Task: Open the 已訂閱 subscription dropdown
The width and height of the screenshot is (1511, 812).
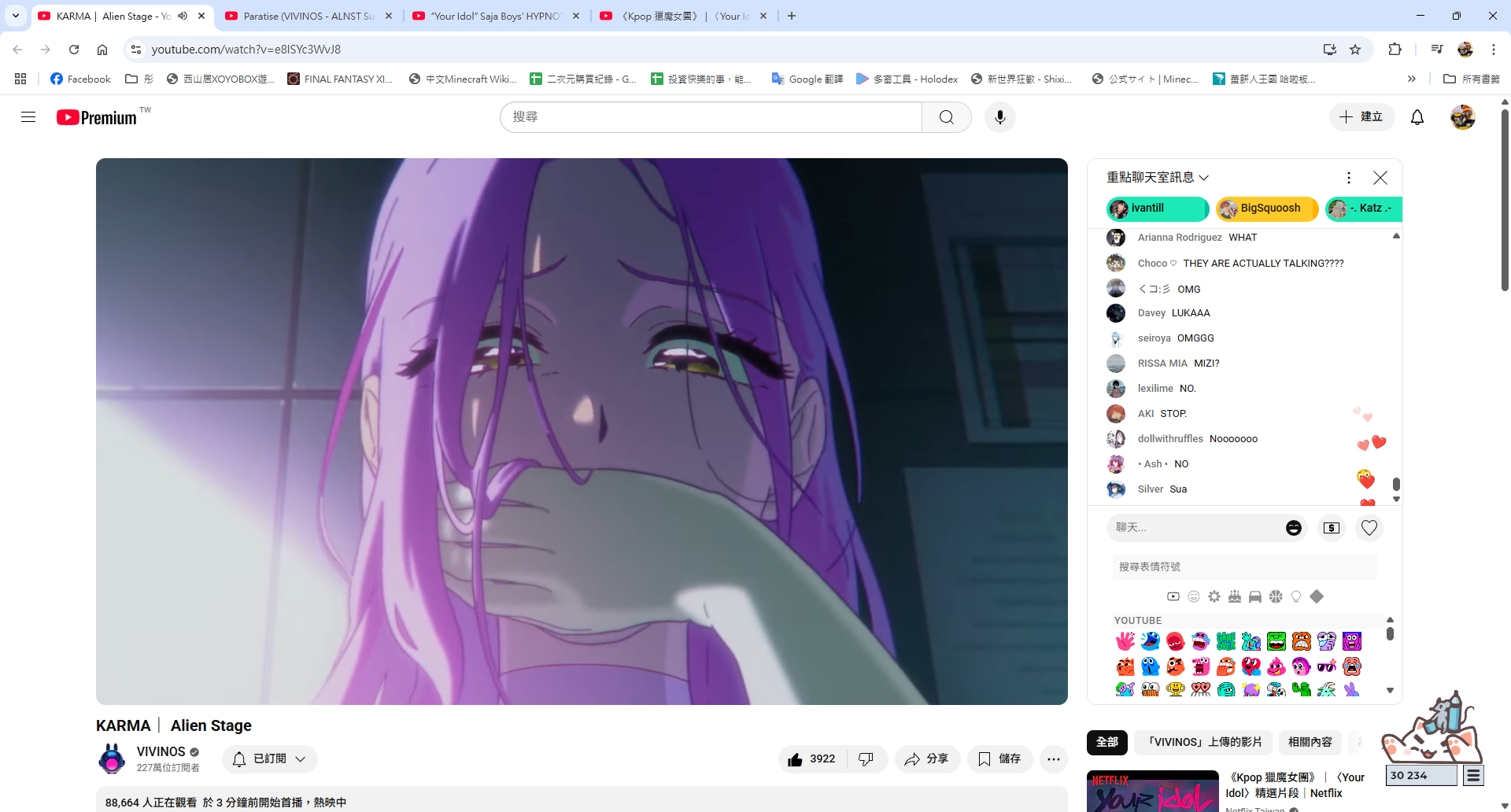Action: pyautogui.click(x=270, y=759)
